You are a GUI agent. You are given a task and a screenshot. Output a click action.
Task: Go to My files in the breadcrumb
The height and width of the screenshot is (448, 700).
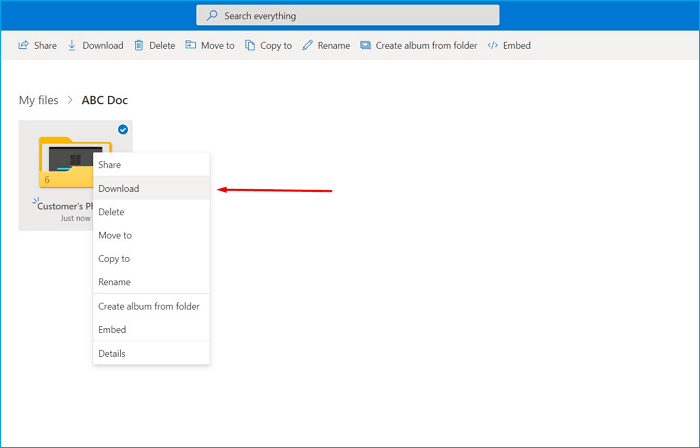(x=40, y=100)
